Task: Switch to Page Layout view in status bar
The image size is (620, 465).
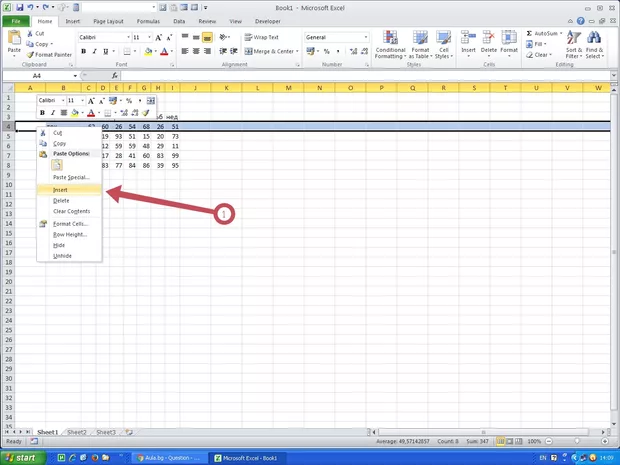Action: point(510,441)
